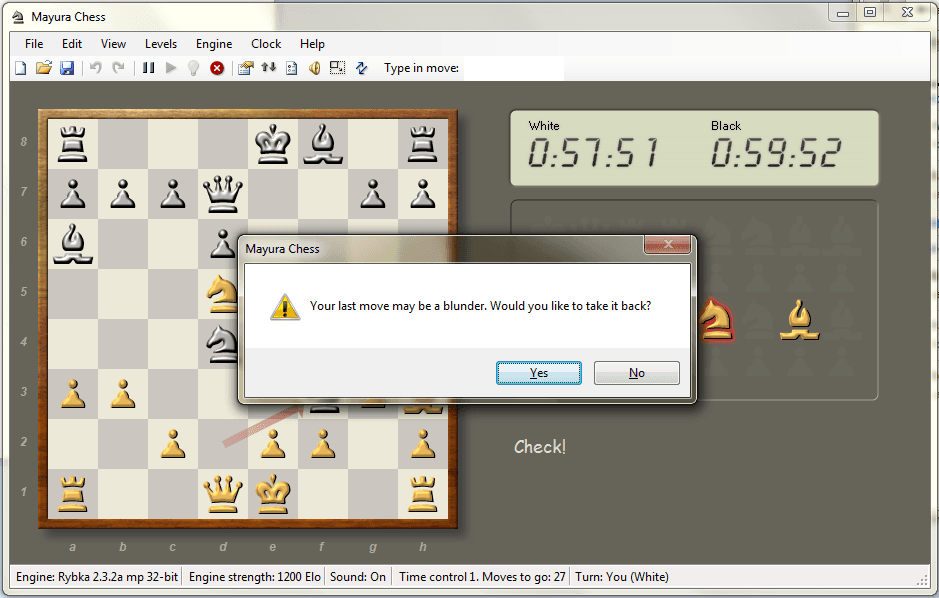Select the black rook on h8
Screen dimensions: 939x598
click(x=423, y=144)
